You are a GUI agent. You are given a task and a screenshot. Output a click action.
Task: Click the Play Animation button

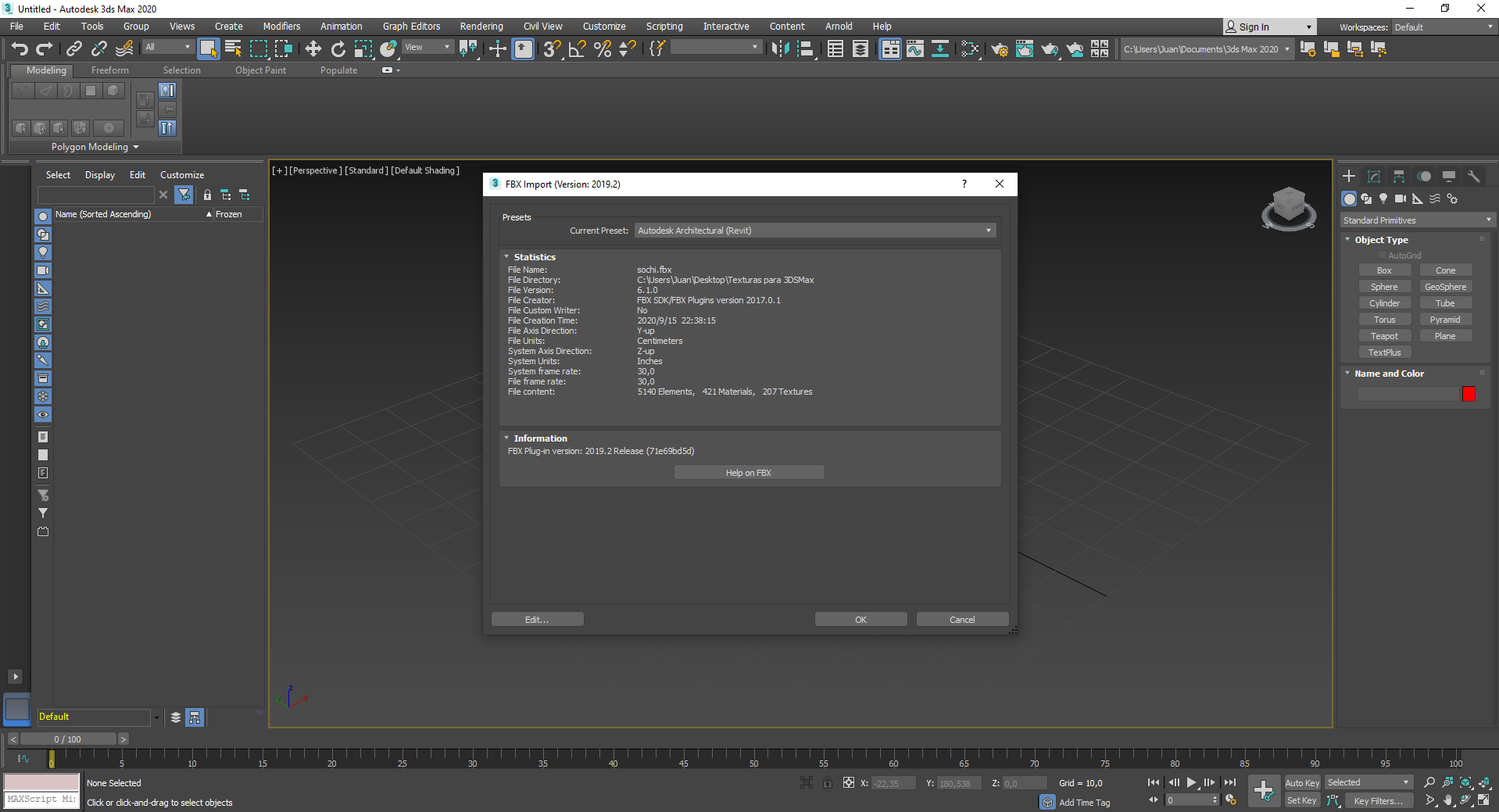(1192, 782)
